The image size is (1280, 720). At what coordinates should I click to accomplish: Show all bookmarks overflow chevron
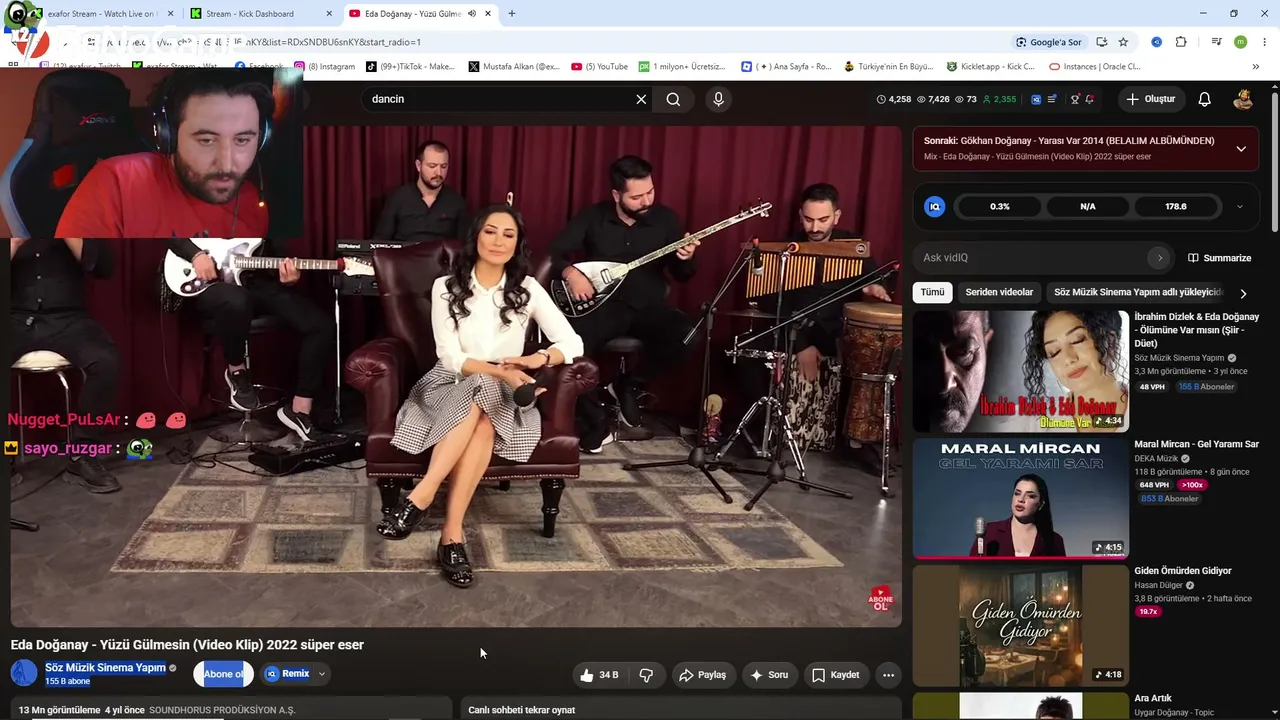[1256, 67]
